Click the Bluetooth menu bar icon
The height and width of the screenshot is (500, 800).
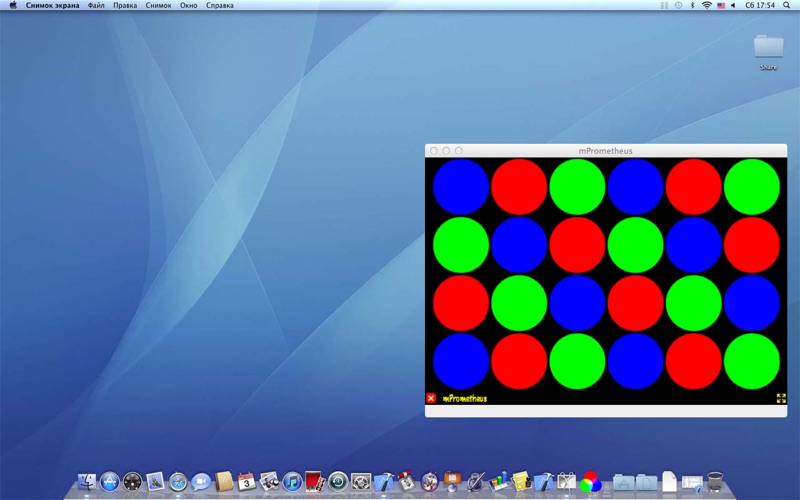(x=692, y=5)
